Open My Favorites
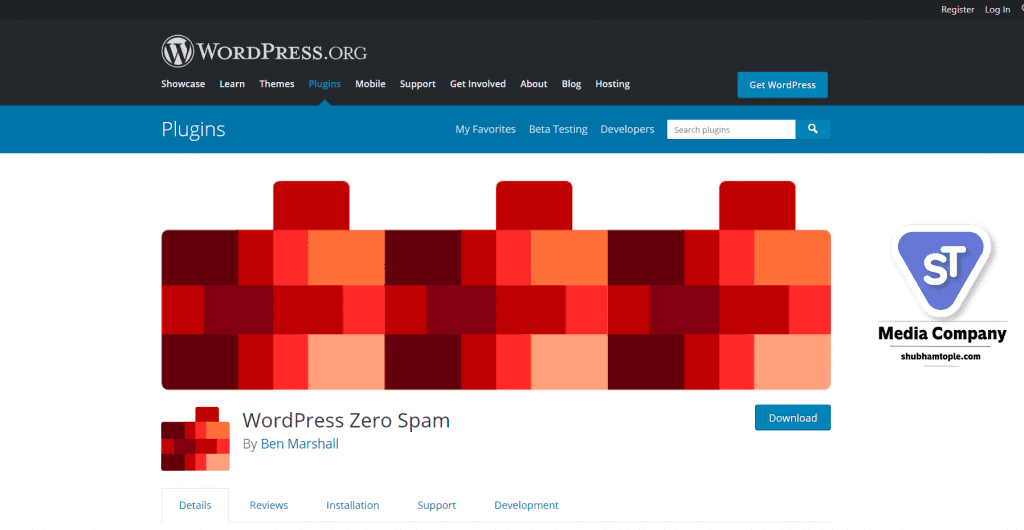The width and height of the screenshot is (1024, 530). [x=485, y=129]
